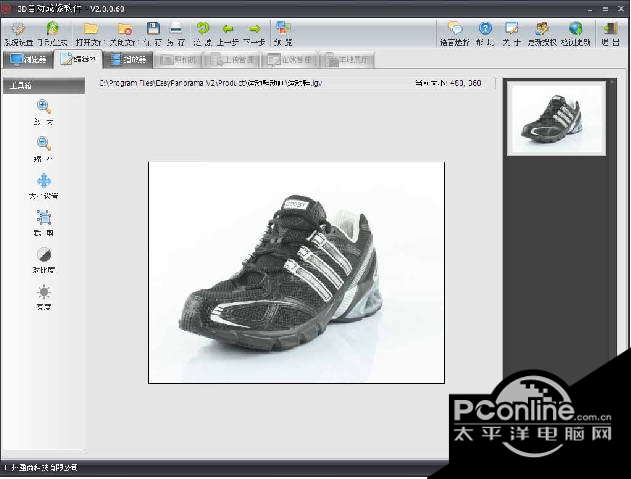The image size is (631, 479).
Task: Click the zoom out magnifier tool
Action: click(x=44, y=144)
